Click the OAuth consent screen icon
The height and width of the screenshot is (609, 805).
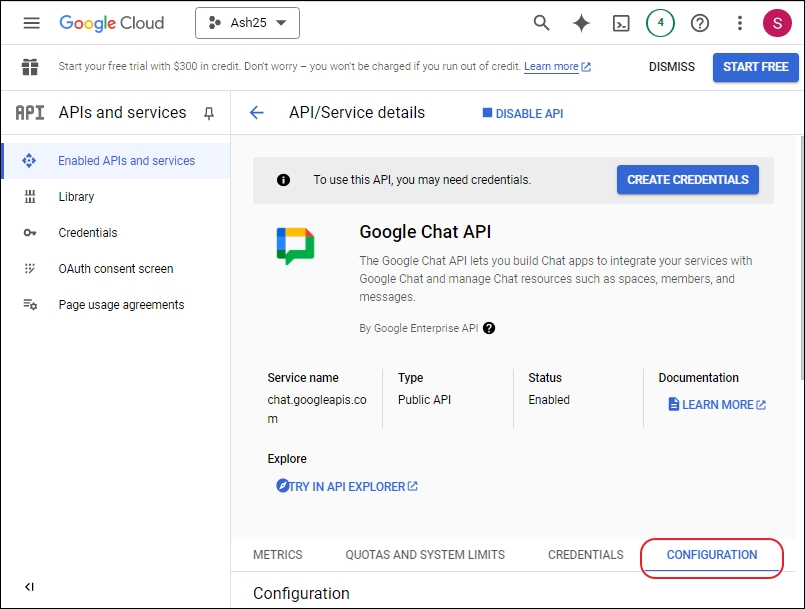coord(30,269)
